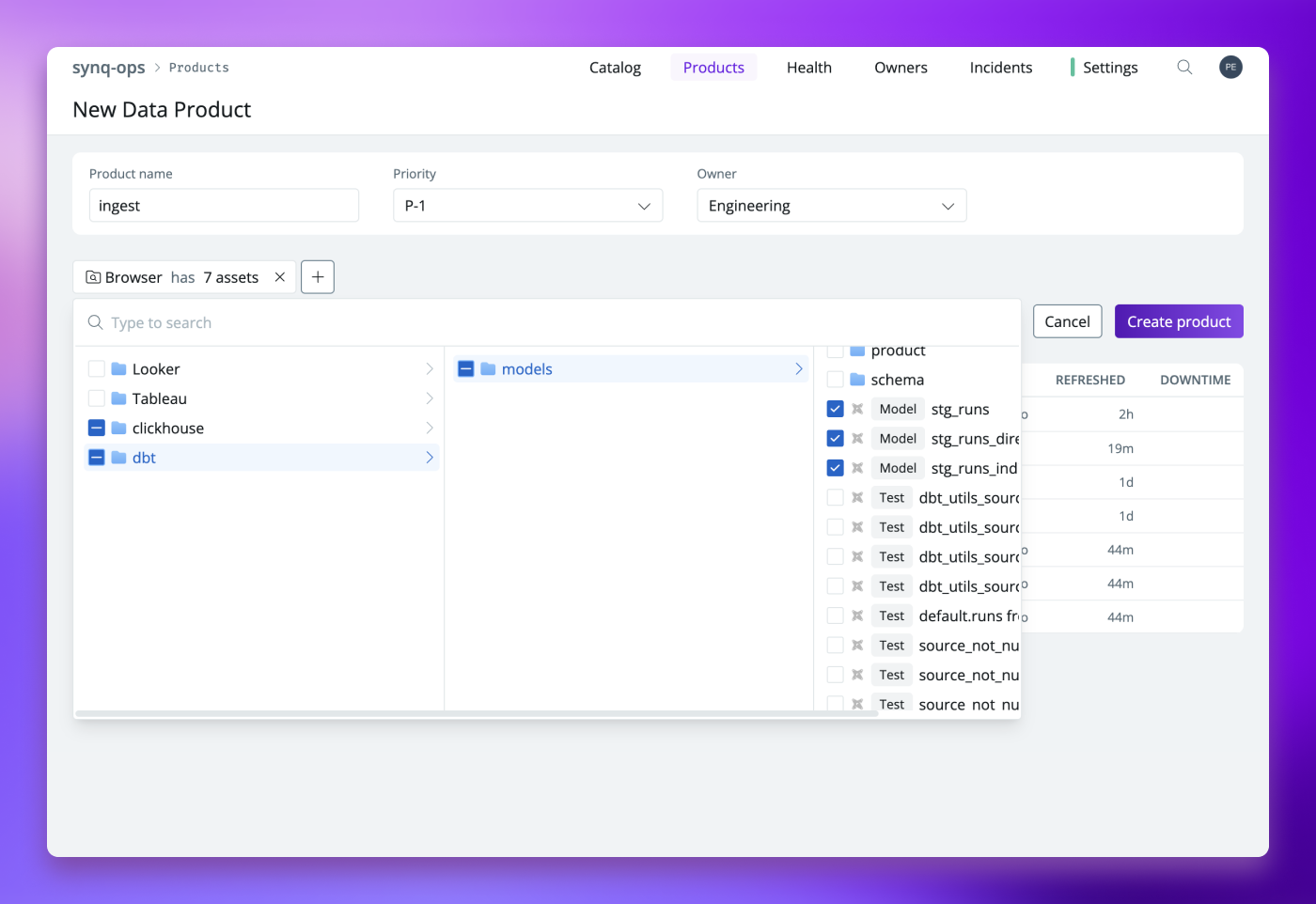This screenshot has width=1316, height=904.
Task: Open the Settings tab
Action: [1110, 68]
